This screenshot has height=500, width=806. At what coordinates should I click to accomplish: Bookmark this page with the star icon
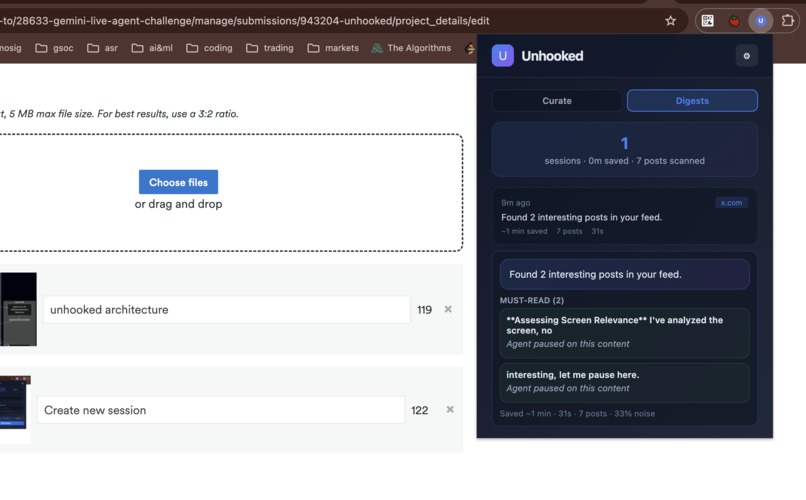pyautogui.click(x=670, y=21)
